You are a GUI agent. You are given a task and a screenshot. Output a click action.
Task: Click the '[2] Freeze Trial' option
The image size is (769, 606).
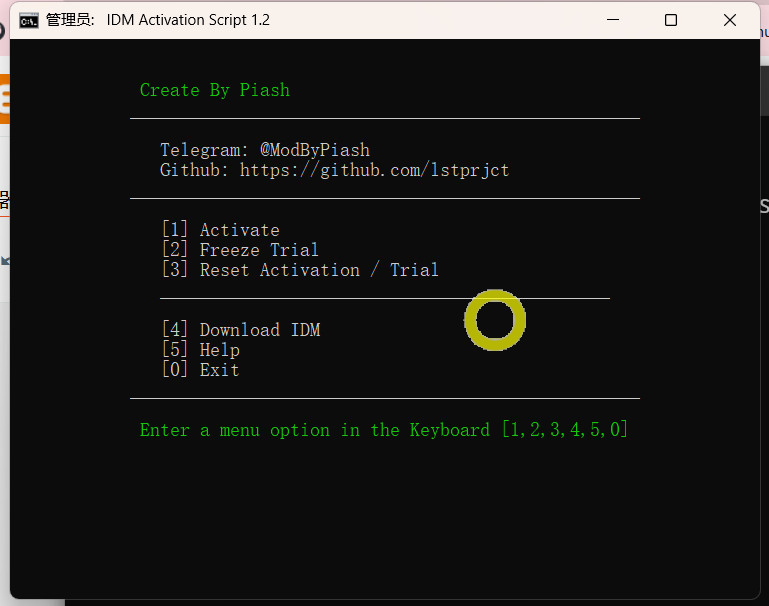[x=240, y=250]
